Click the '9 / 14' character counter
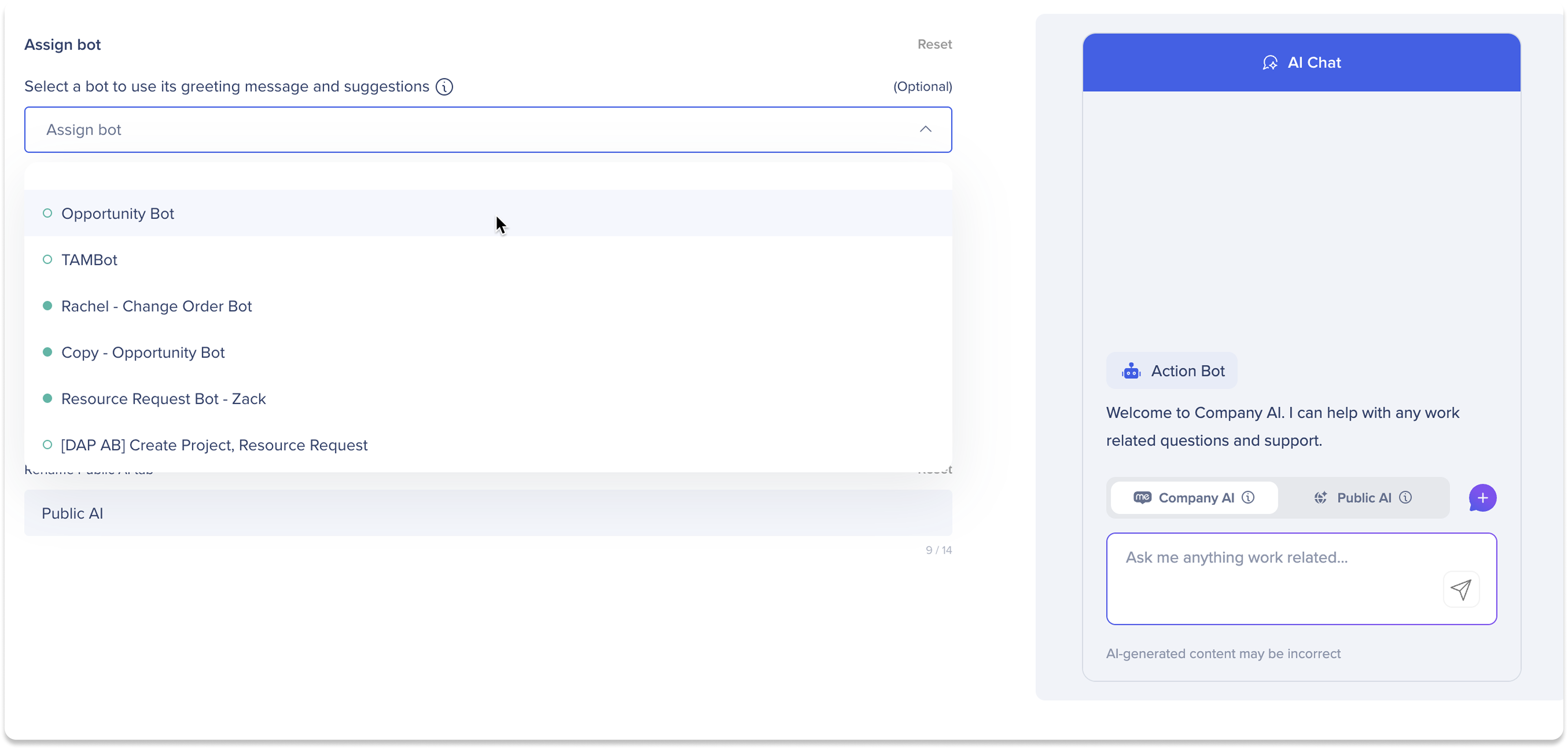1568x749 pixels. tap(938, 550)
